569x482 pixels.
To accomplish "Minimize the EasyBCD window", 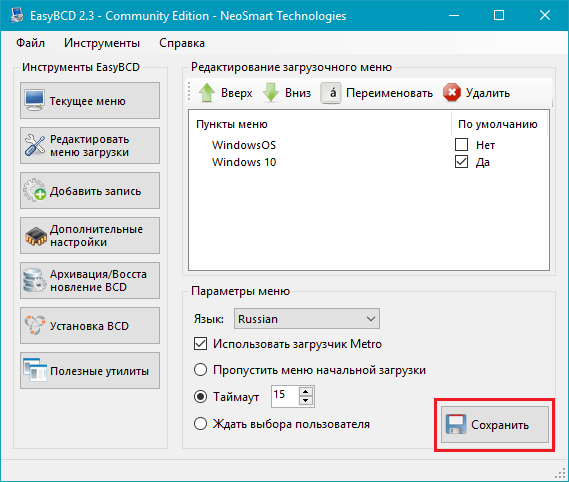I will (454, 16).
